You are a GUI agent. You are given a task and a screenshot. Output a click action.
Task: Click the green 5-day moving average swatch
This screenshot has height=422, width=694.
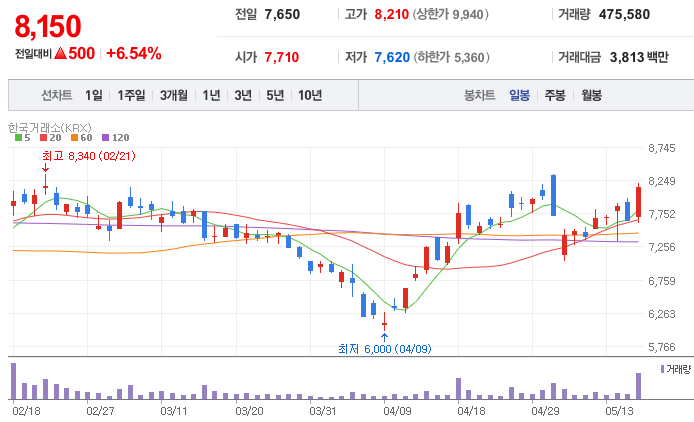coord(18,138)
